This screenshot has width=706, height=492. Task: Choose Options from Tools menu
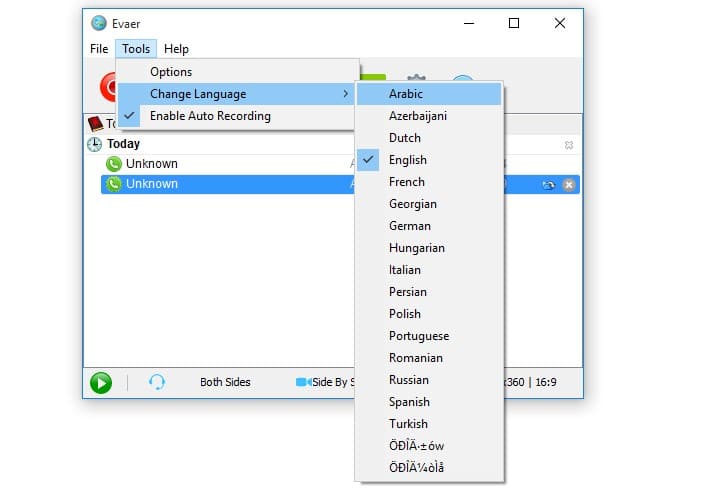[x=171, y=72]
